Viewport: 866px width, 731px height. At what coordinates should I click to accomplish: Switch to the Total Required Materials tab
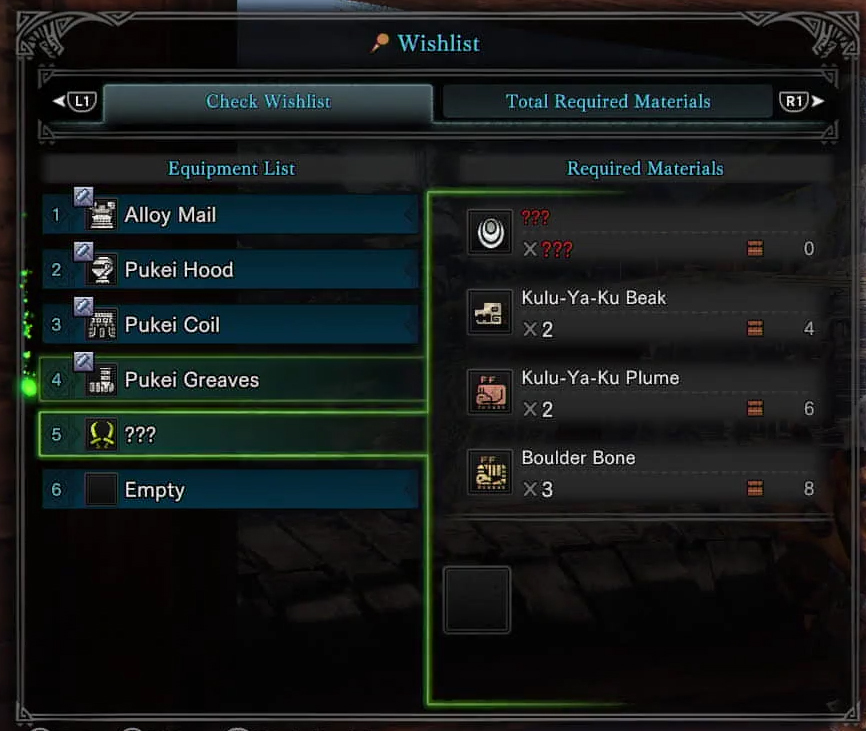pyautogui.click(x=608, y=102)
